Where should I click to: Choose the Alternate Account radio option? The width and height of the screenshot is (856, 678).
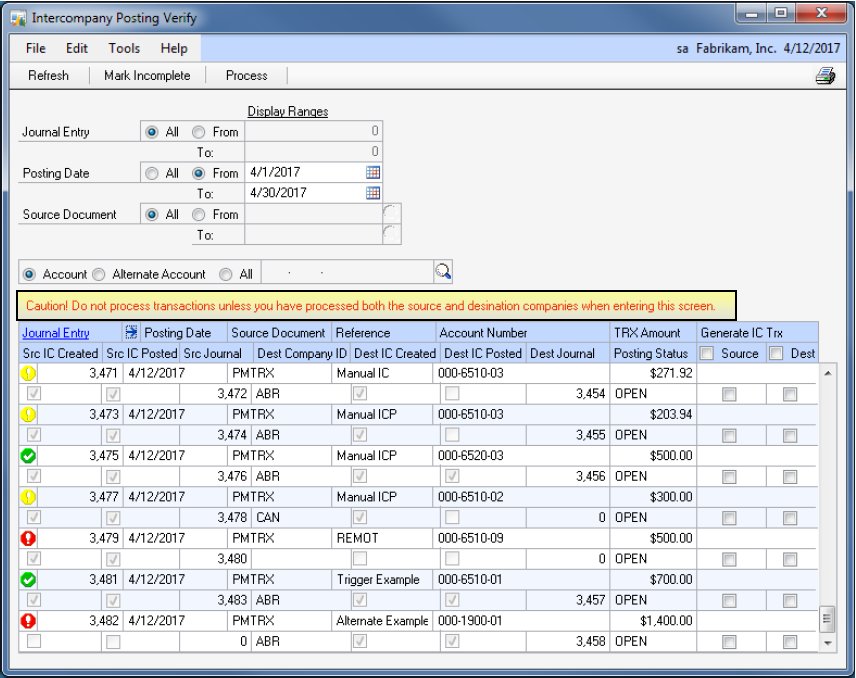[99, 274]
